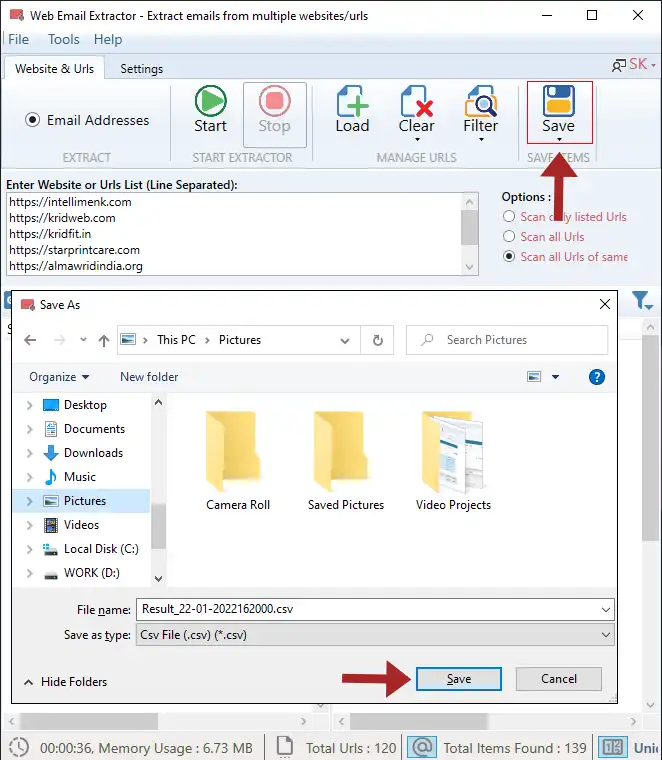Open the Help menu

point(108,39)
